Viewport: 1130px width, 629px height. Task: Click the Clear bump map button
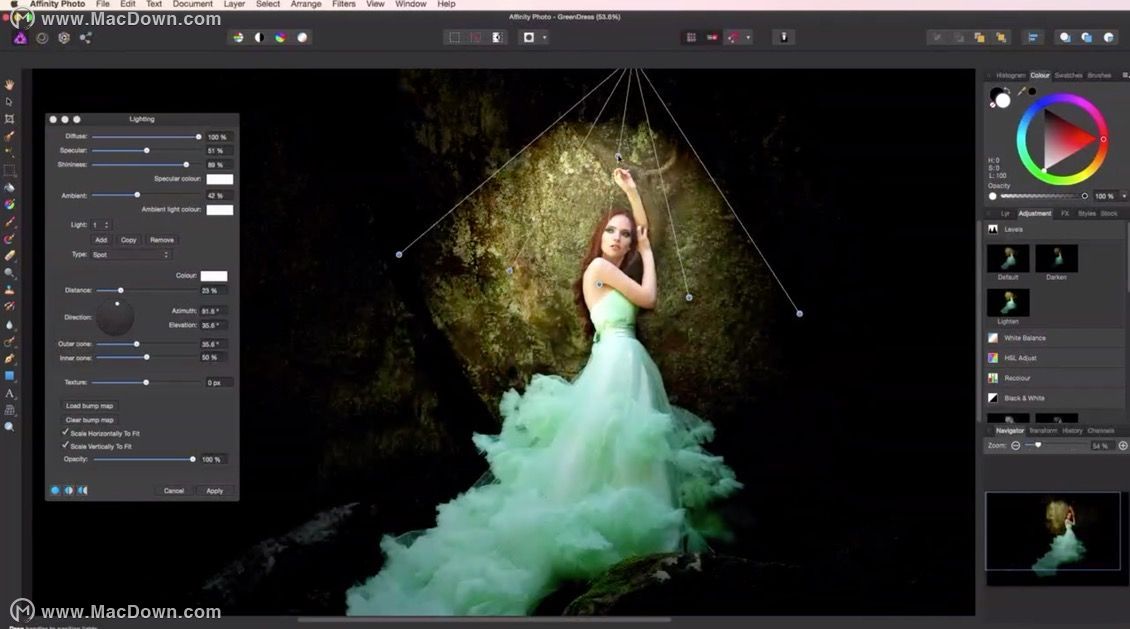[89, 420]
